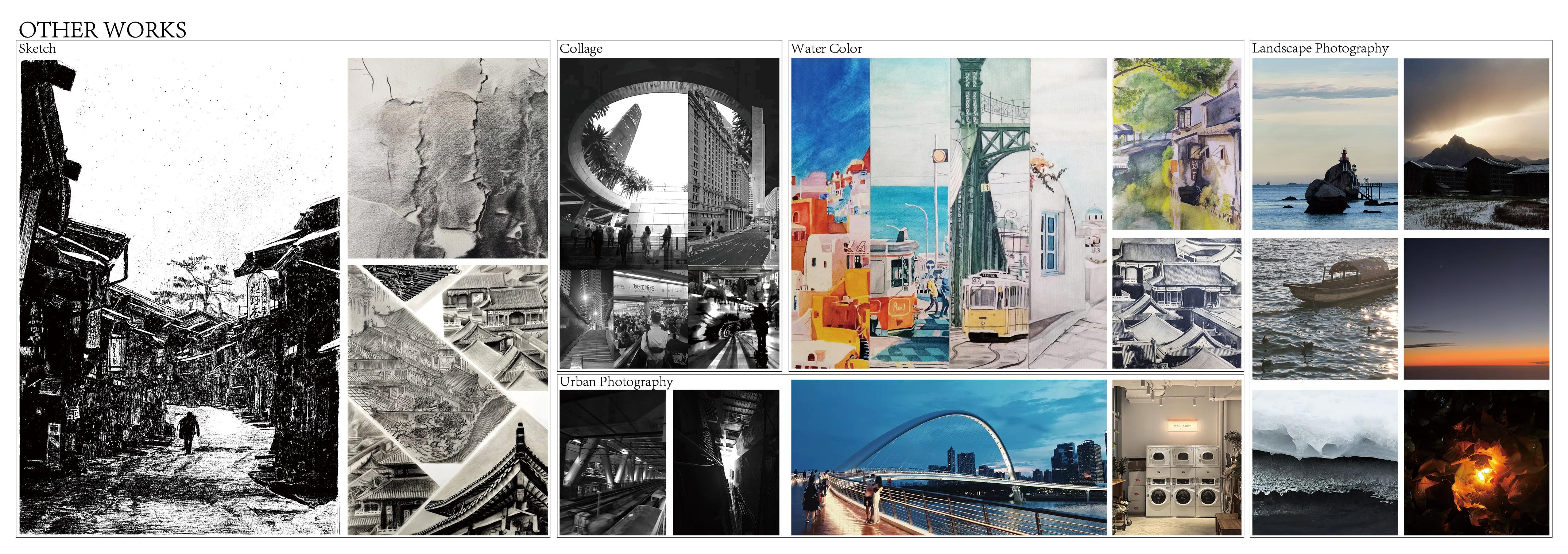Open the lighthouse on rock photo
The width and height of the screenshot is (1568, 554).
[1324, 144]
